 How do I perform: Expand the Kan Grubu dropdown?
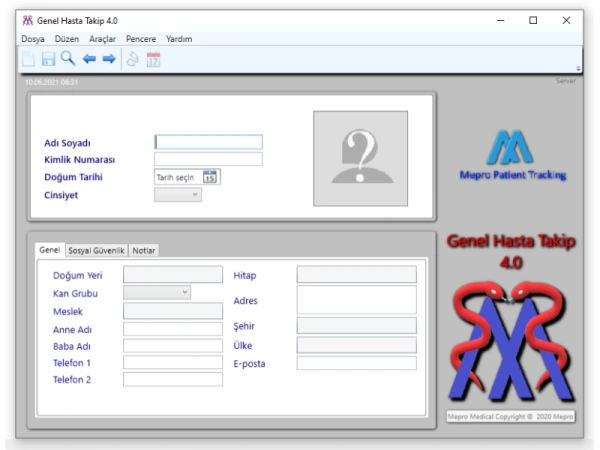point(157,292)
